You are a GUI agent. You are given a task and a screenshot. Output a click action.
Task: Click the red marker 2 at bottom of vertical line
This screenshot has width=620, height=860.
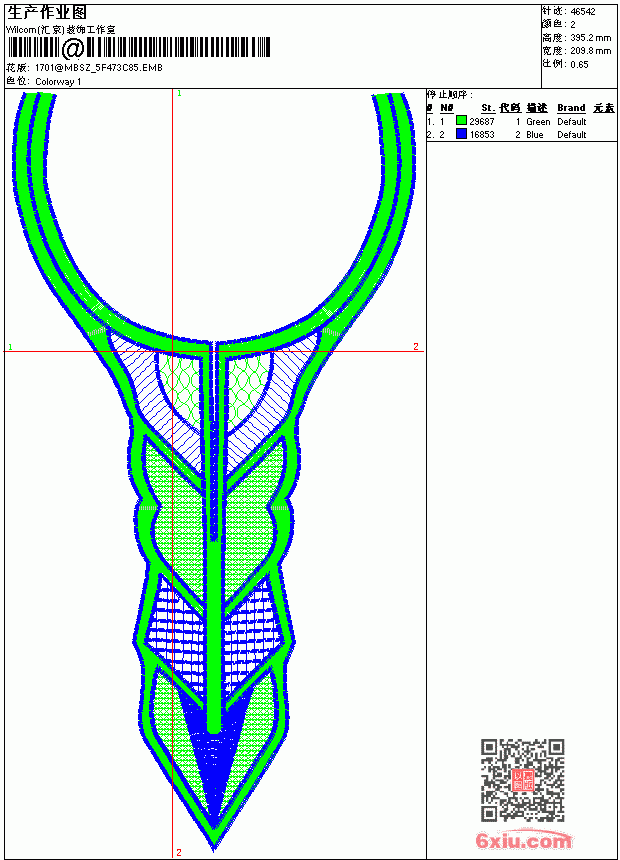click(x=179, y=852)
